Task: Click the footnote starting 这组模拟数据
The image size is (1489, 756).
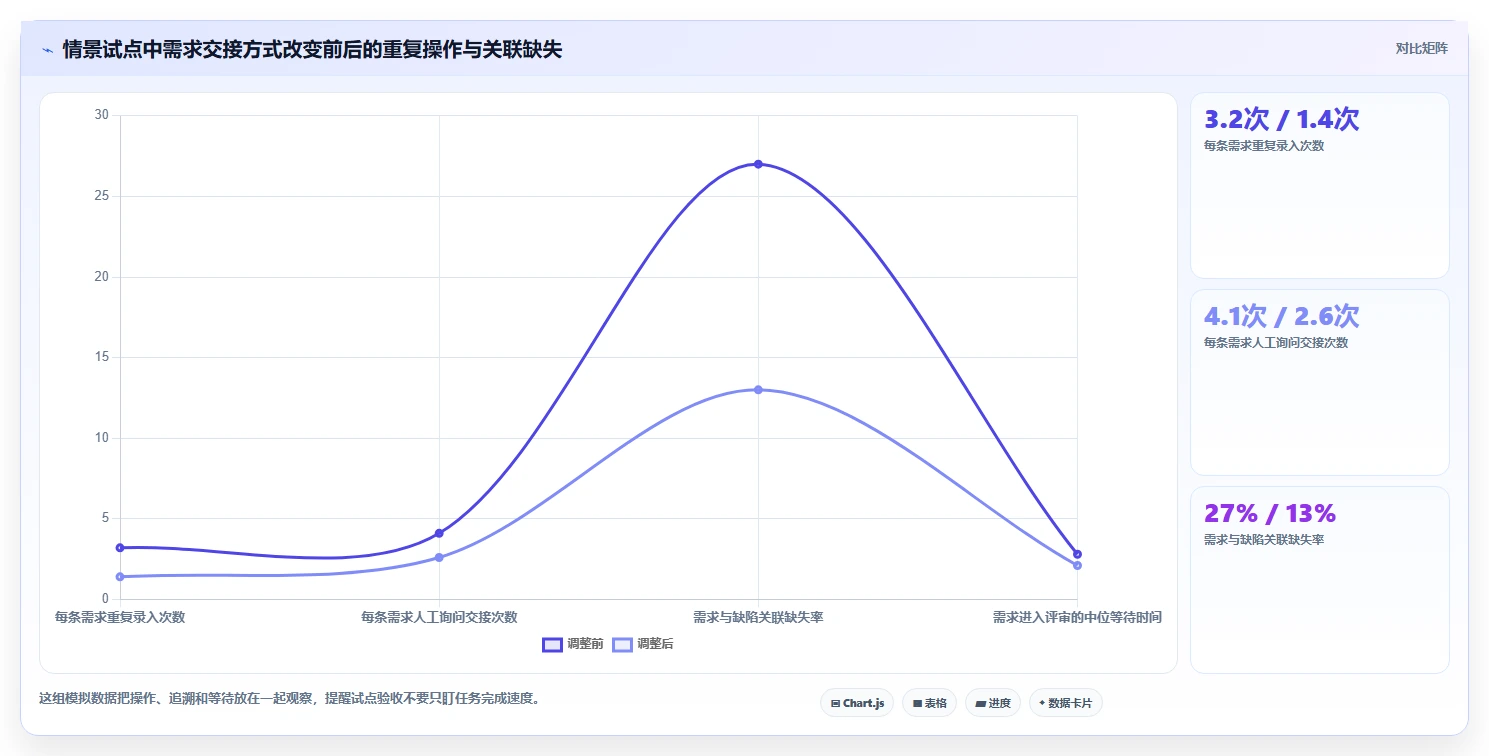Action: [289, 698]
